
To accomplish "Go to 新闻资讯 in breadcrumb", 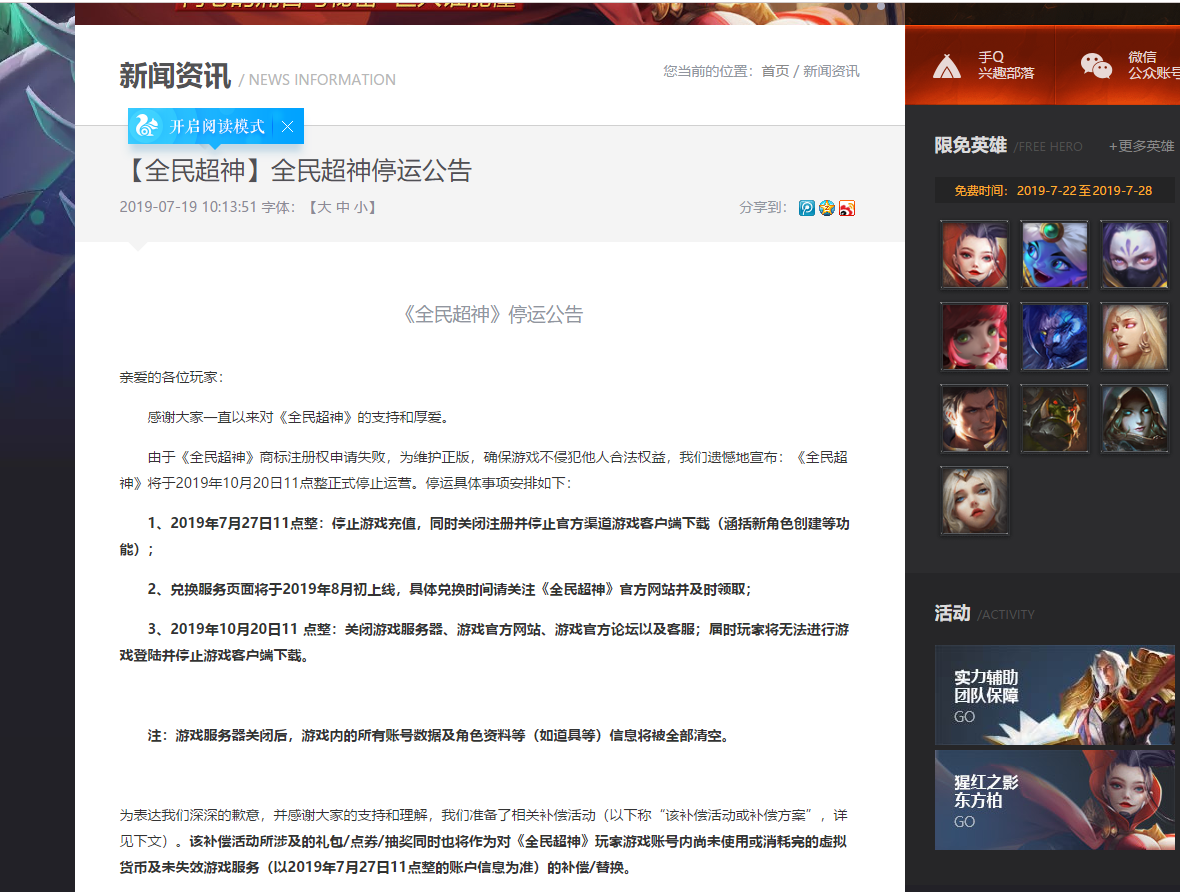I will coord(831,71).
